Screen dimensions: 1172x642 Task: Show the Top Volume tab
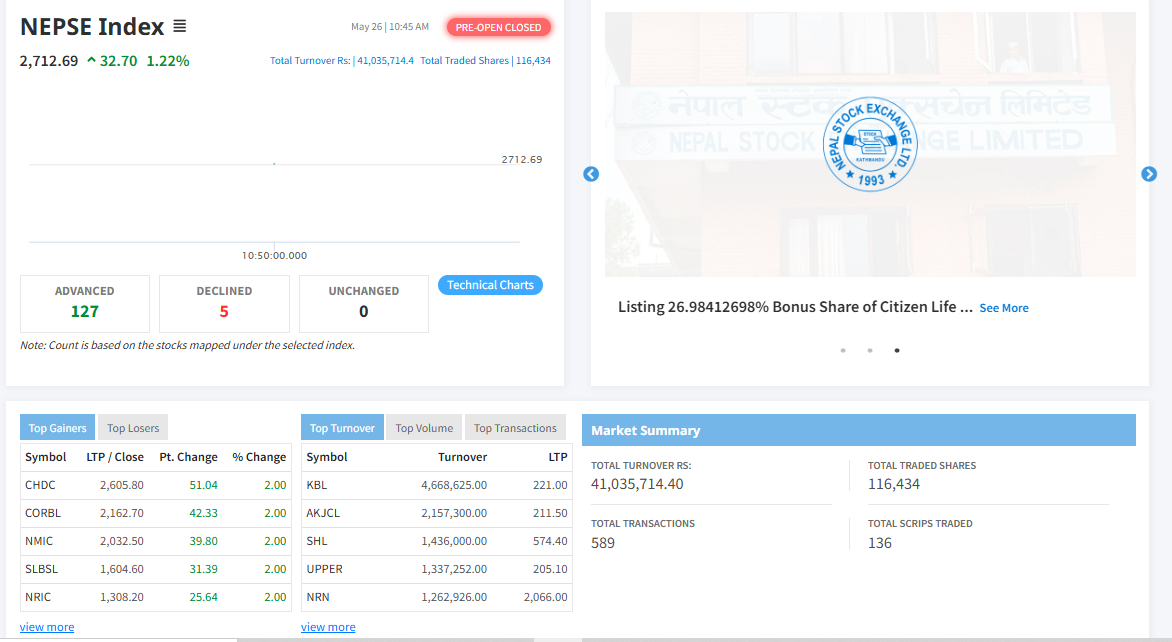424,428
